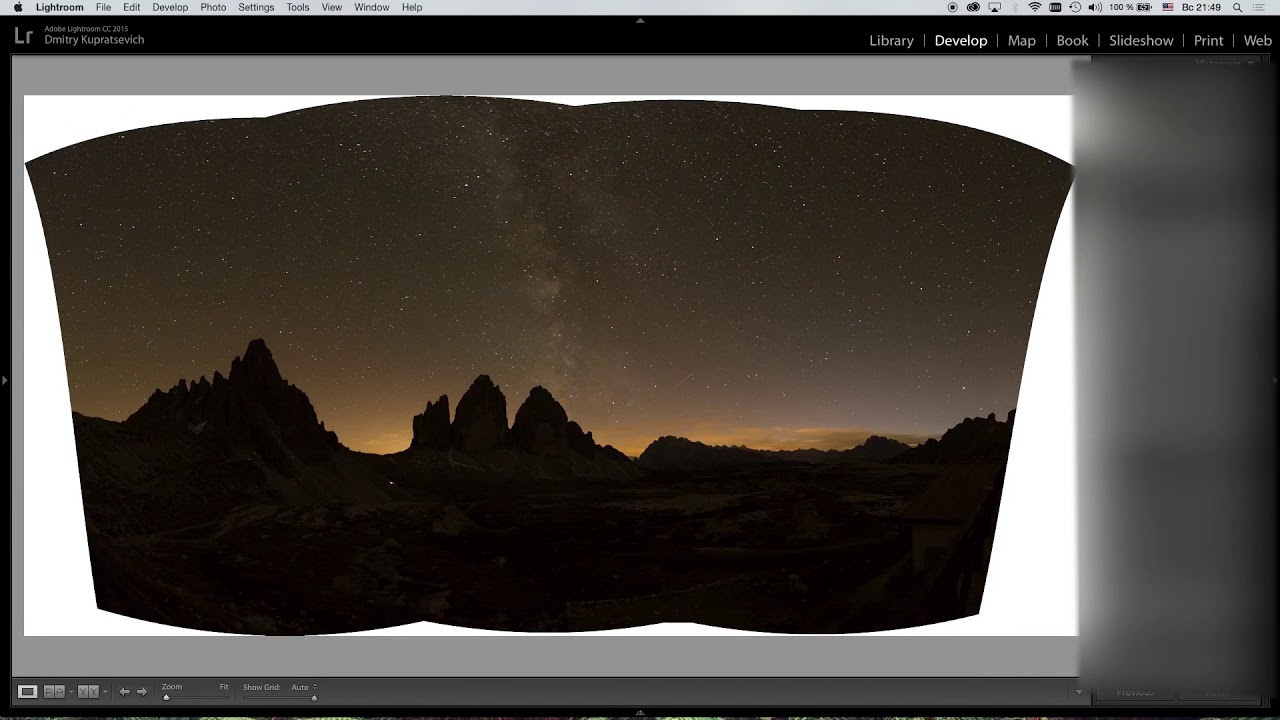Toggle the left panel via edge arrow
The height and width of the screenshot is (720, 1280).
tap(4, 380)
